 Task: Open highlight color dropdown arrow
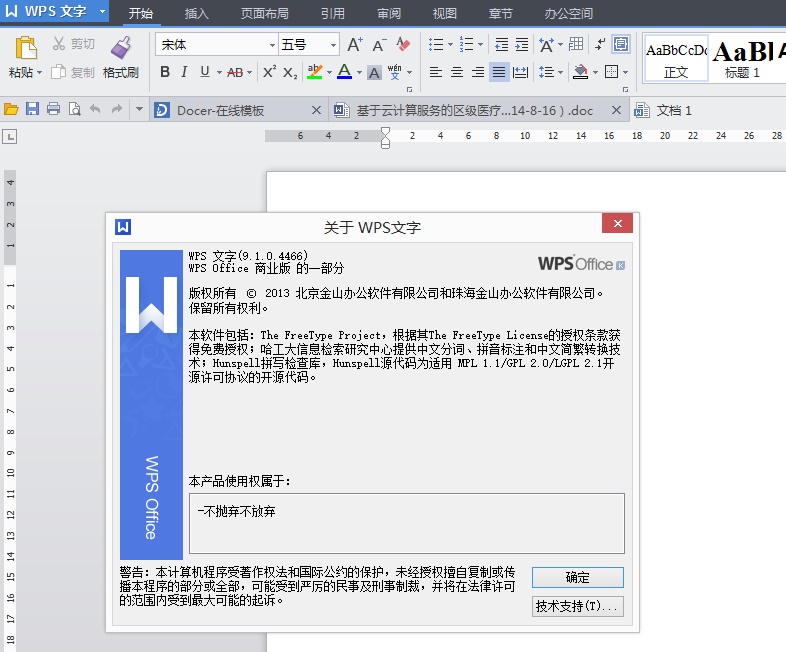(329, 73)
